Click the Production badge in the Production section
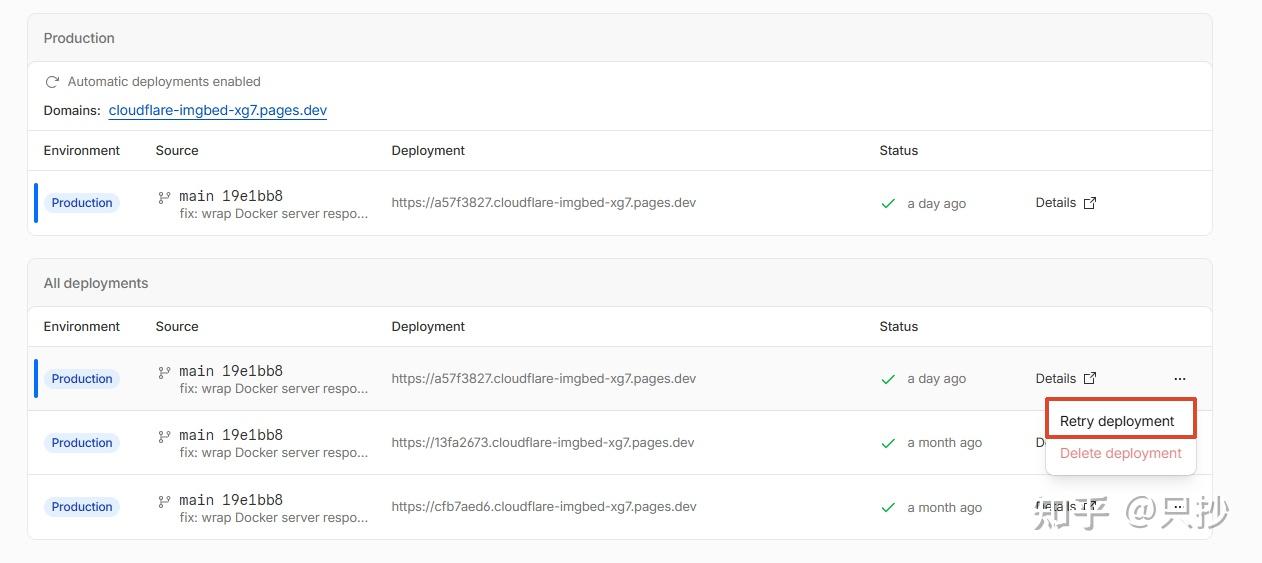1262x563 pixels. [x=82, y=203]
